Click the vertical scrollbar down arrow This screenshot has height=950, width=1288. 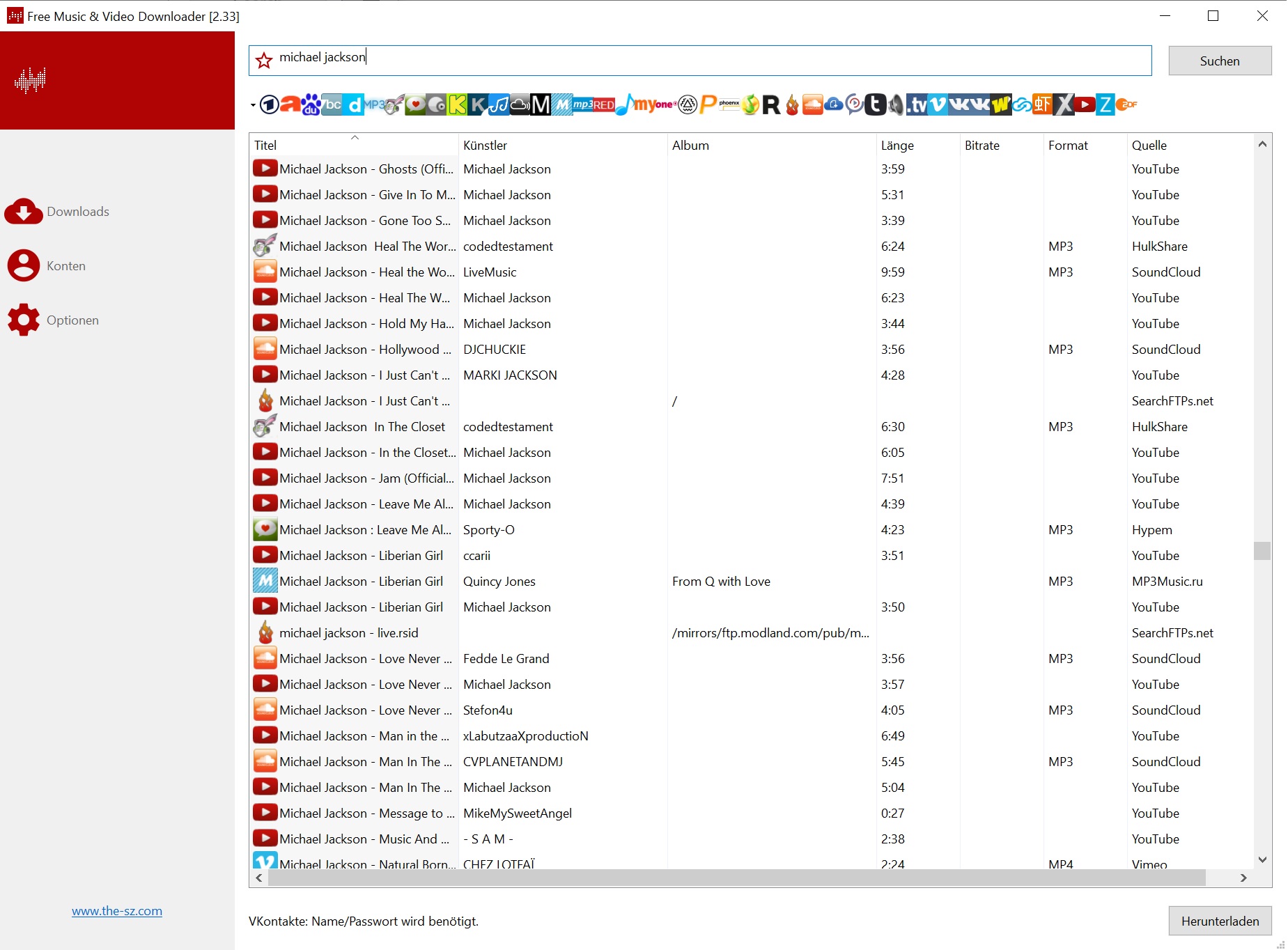point(1262,859)
